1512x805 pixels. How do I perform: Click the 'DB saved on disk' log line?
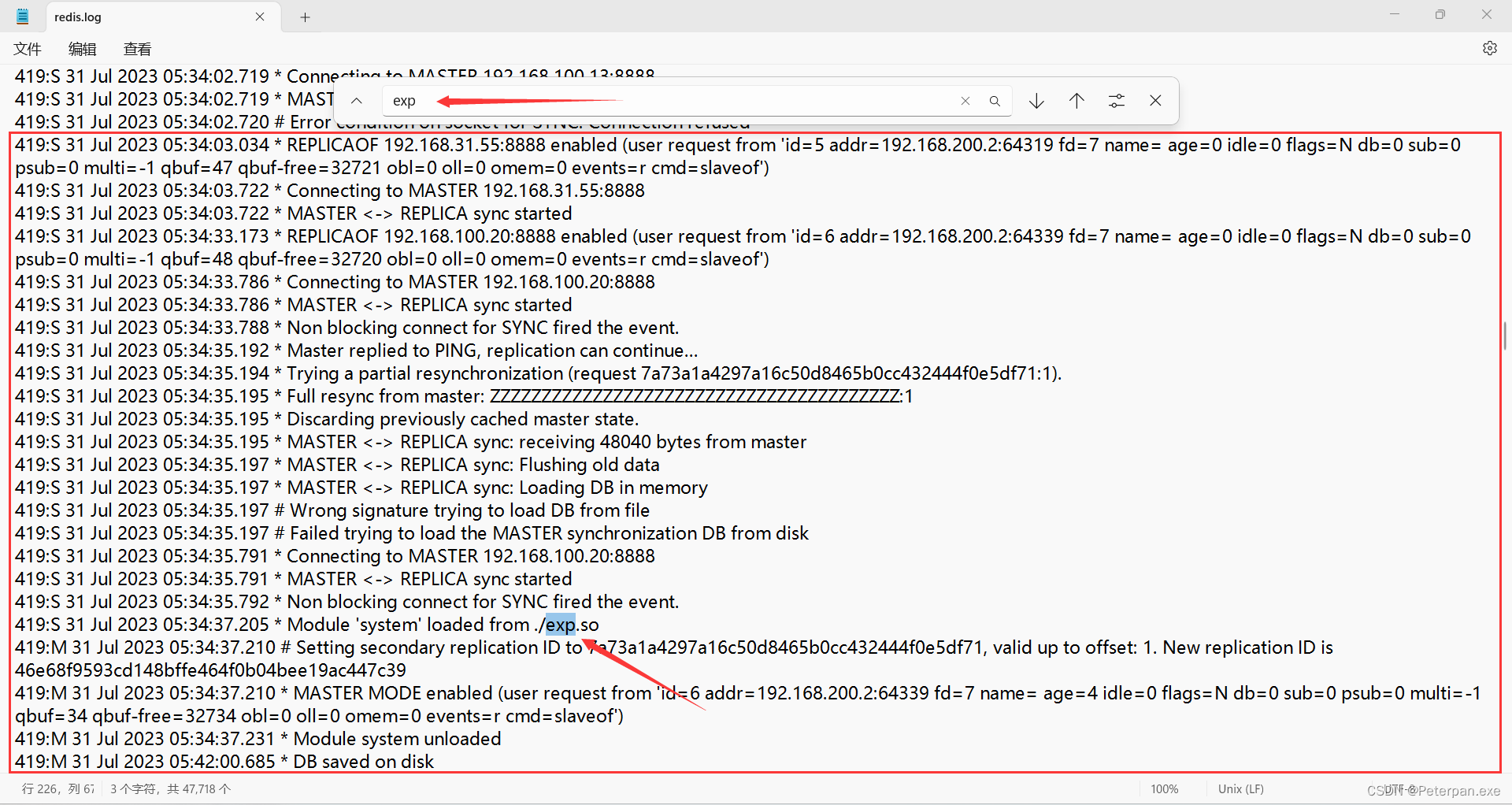coord(224,762)
